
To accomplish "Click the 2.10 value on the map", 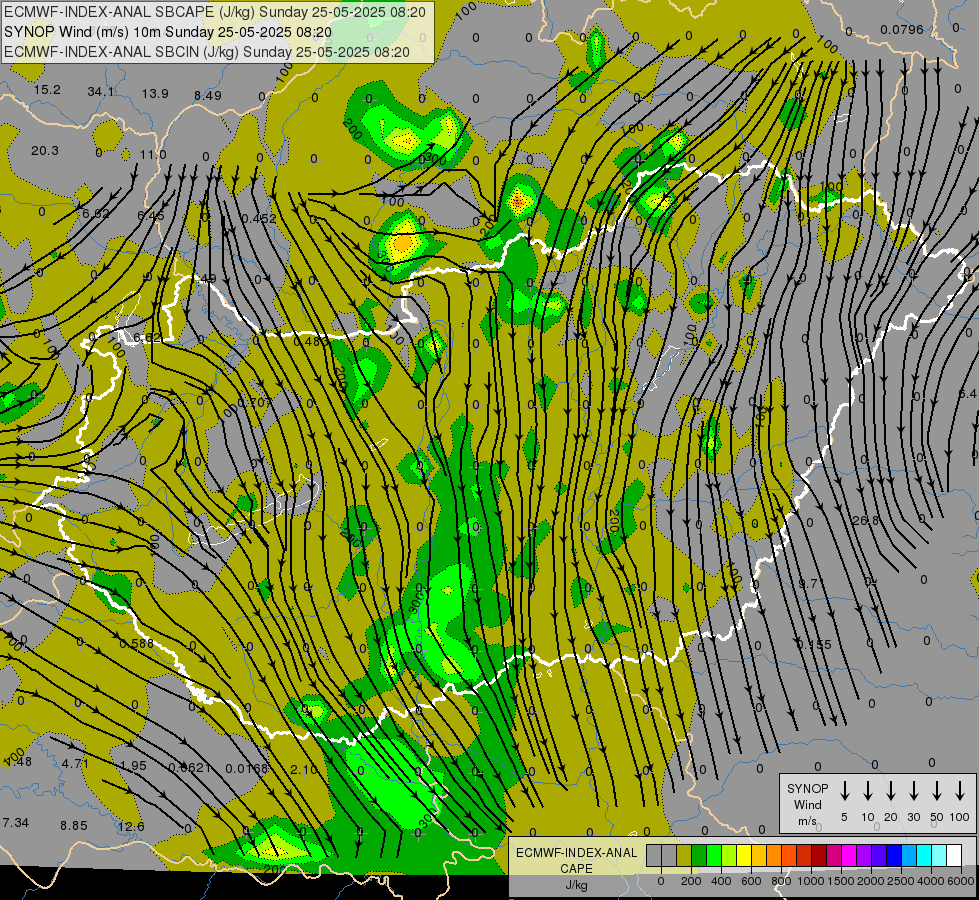I will tap(304, 769).
